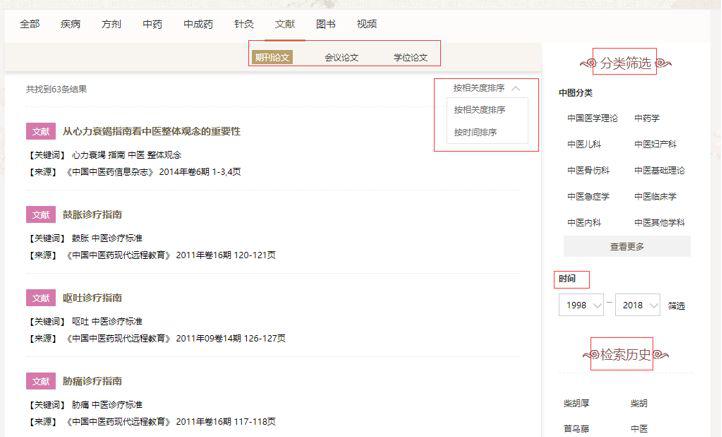The height and width of the screenshot is (437, 722).
Task: Choose 按时间排序 option in sort list
Action: (475, 132)
